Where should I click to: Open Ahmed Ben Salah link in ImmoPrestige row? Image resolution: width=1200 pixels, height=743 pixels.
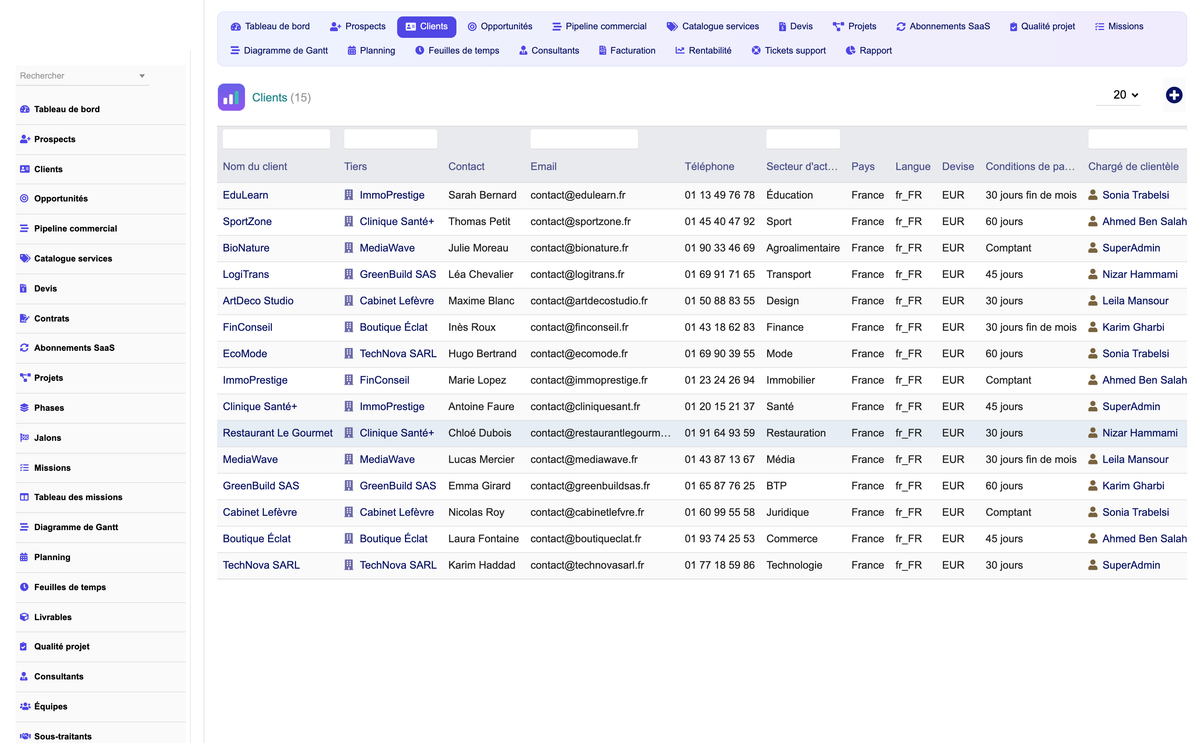(x=1145, y=380)
